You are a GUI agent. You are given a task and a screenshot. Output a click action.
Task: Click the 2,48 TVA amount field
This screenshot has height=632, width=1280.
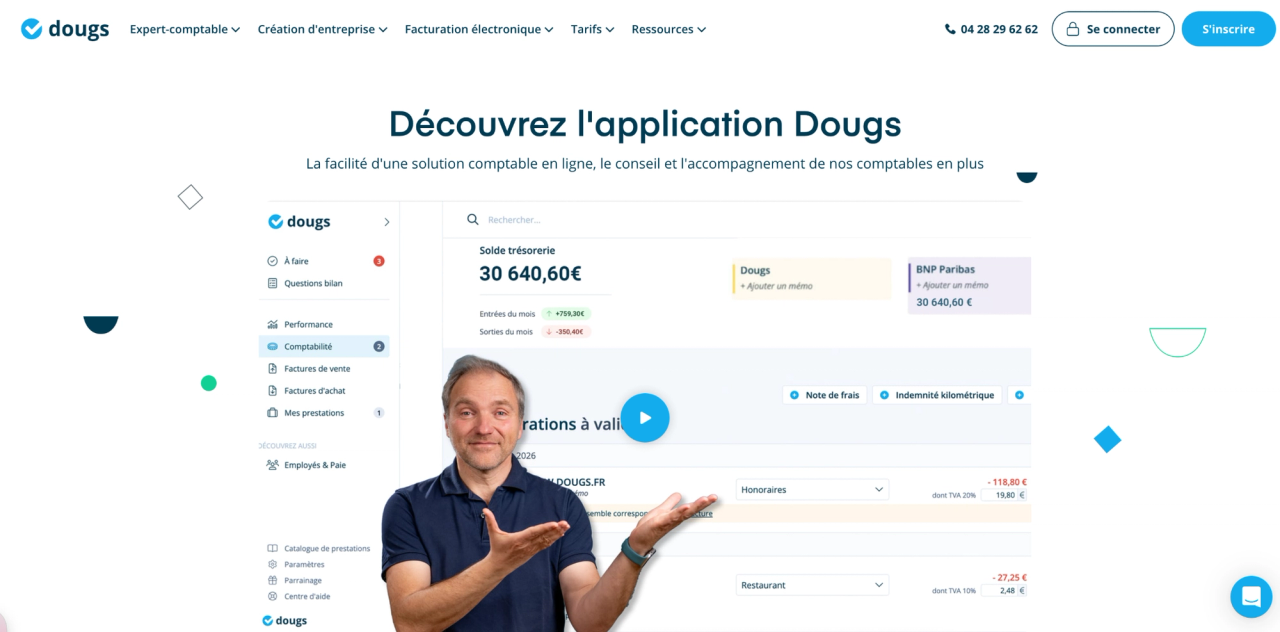coord(1002,590)
